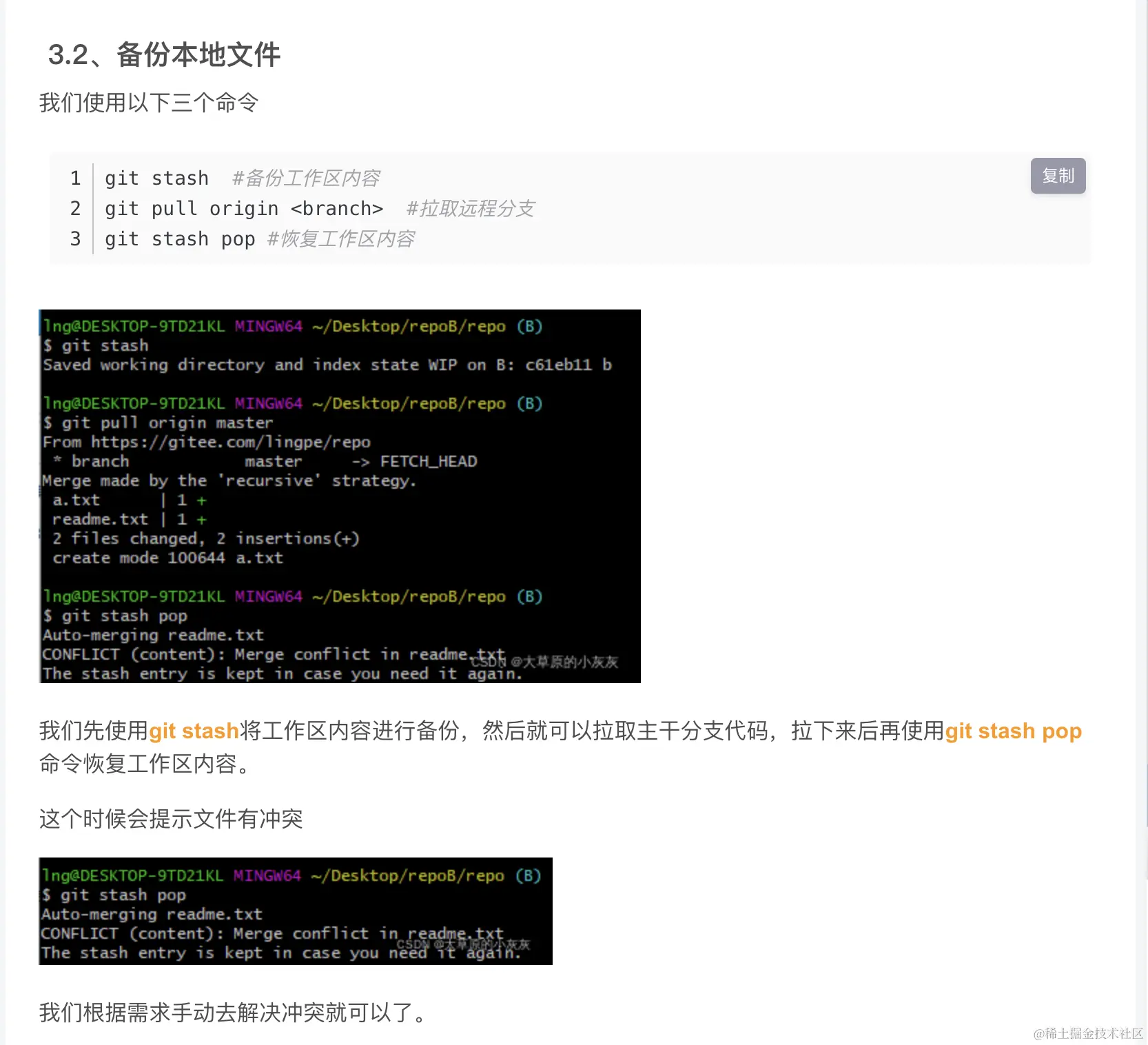1148x1045 pixels.
Task: Click line number 2 in code block
Action: 76,209
